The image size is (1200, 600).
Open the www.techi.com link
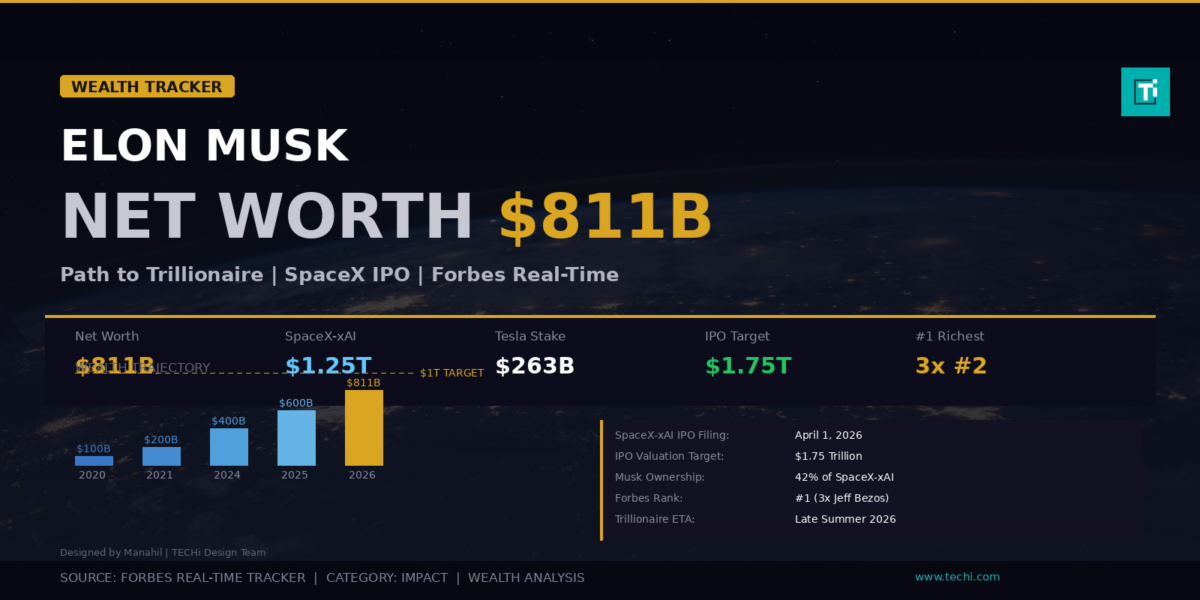click(957, 576)
